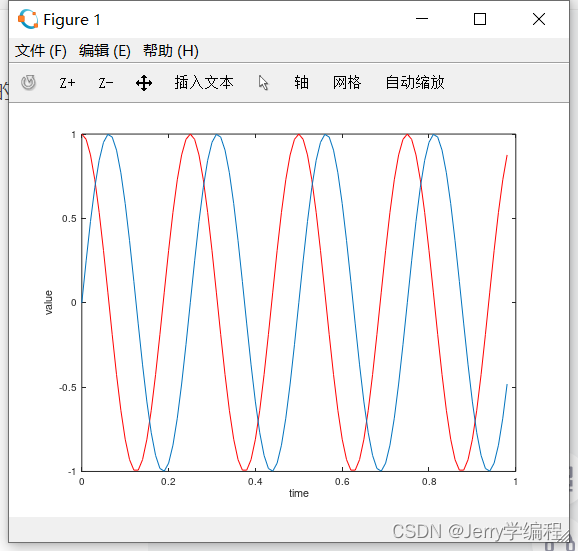
Task: Click the 0.5 y-axis tick label
Action: (x=69, y=219)
